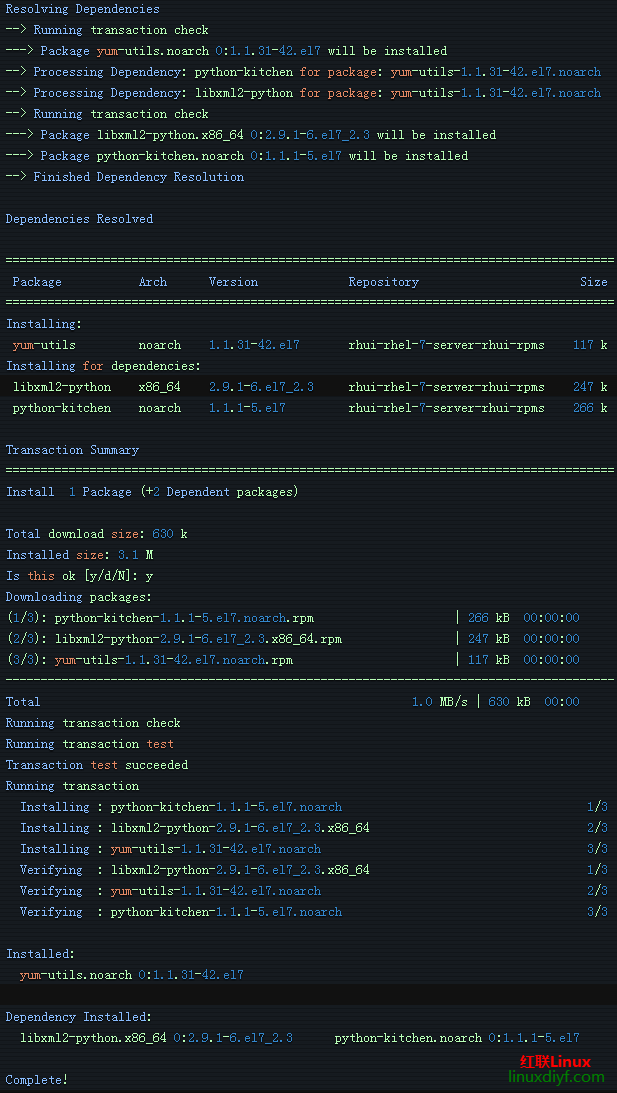Click the "Dependency Installed:" heading
Image resolution: width=617 pixels, height=1093 pixels.
pos(79,1017)
